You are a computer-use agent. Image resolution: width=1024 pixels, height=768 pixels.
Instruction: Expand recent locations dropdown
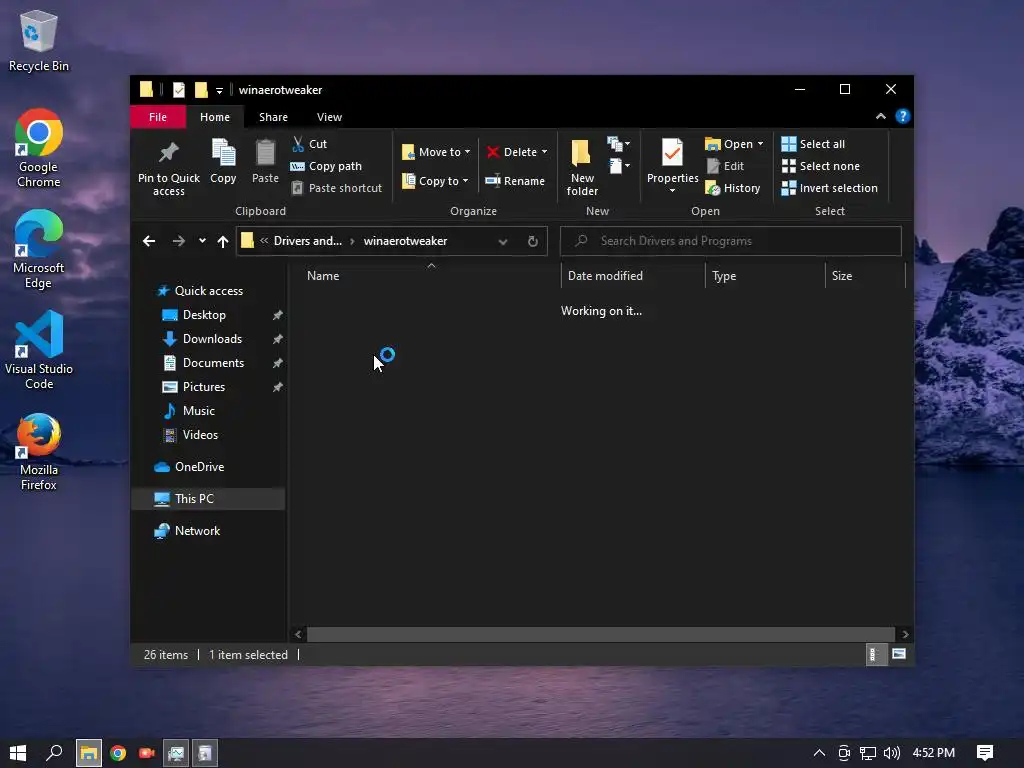(202, 241)
